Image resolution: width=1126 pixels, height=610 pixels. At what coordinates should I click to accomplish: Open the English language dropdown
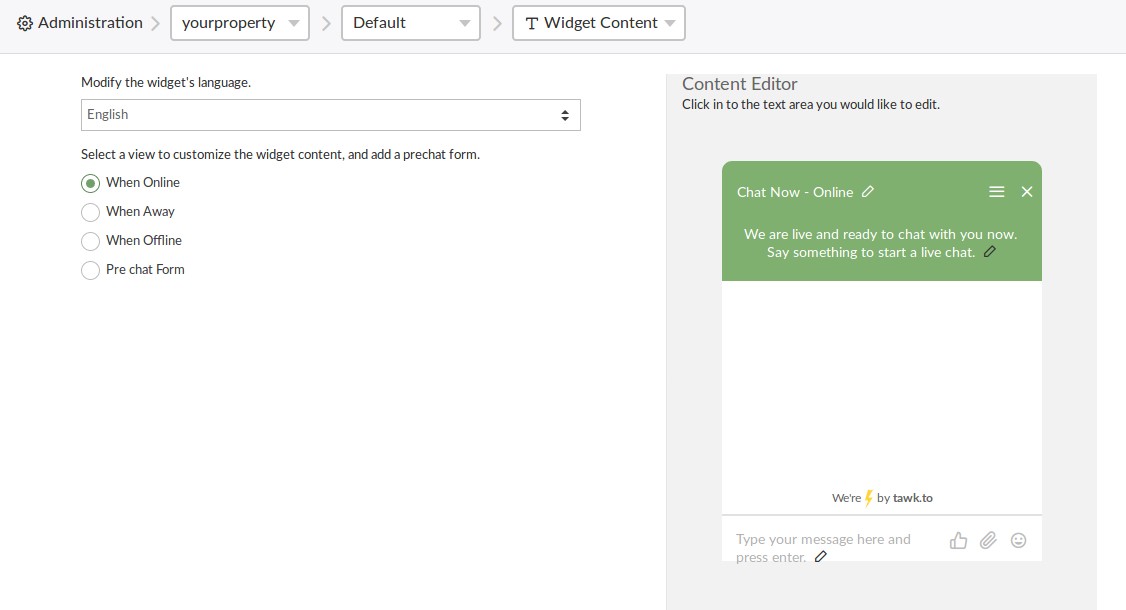(x=330, y=115)
